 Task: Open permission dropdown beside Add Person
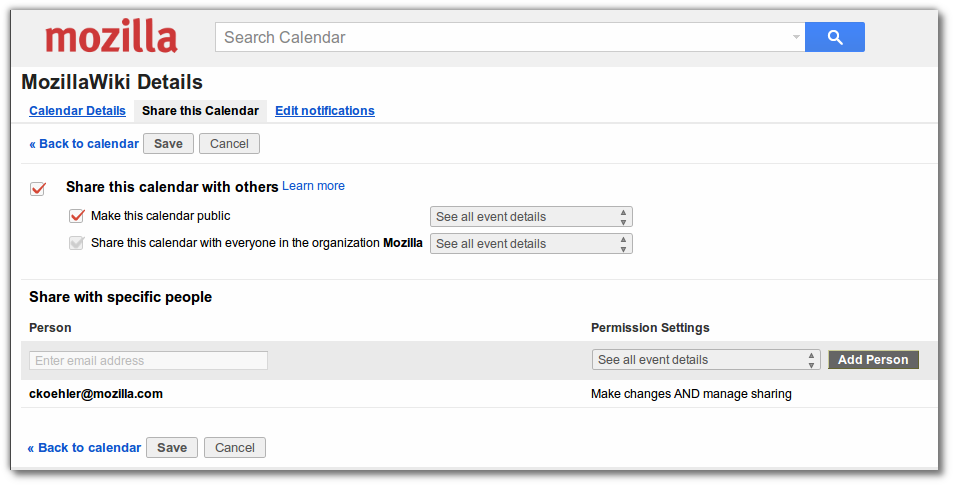(x=706, y=359)
